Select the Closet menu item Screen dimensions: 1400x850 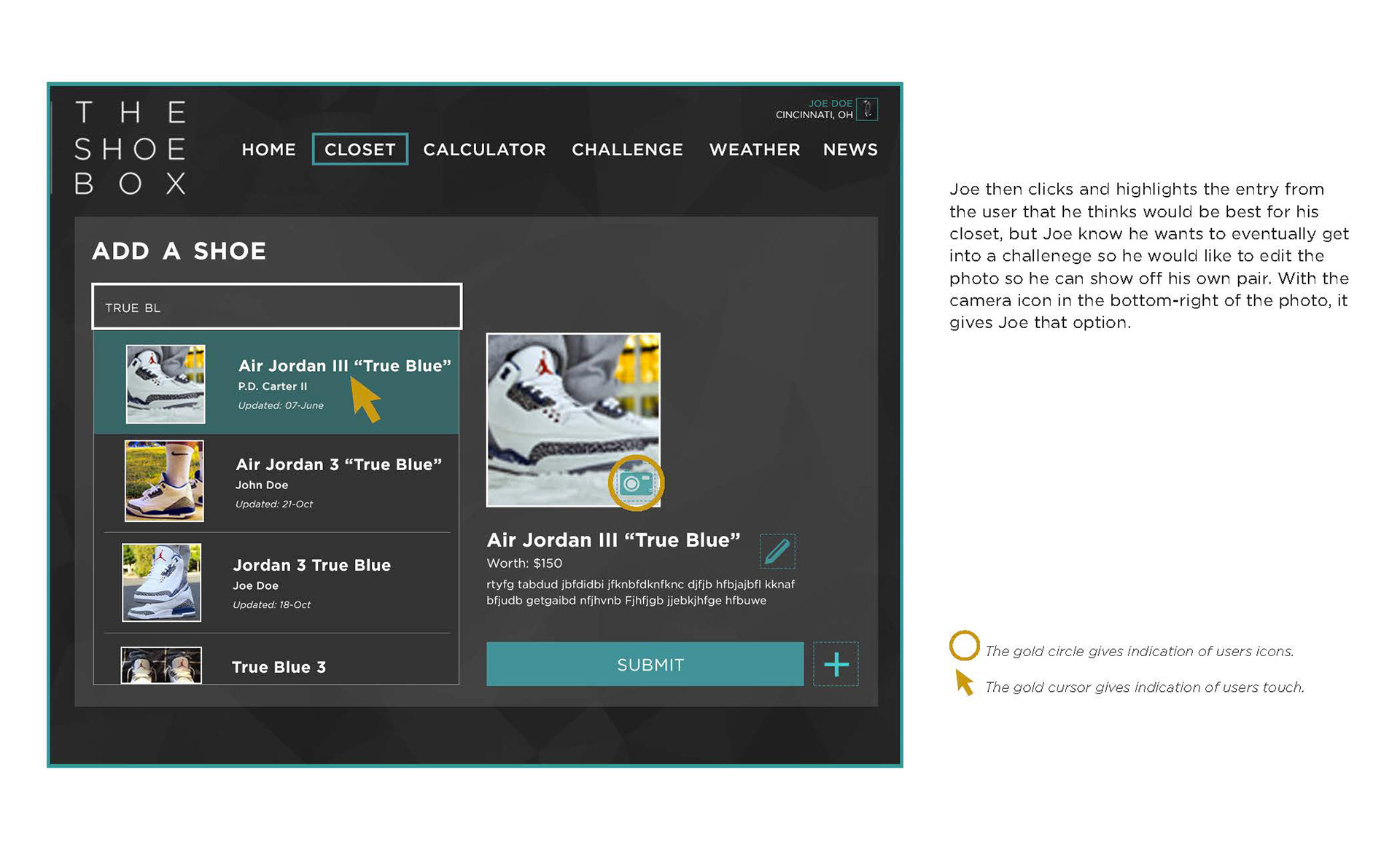click(360, 149)
